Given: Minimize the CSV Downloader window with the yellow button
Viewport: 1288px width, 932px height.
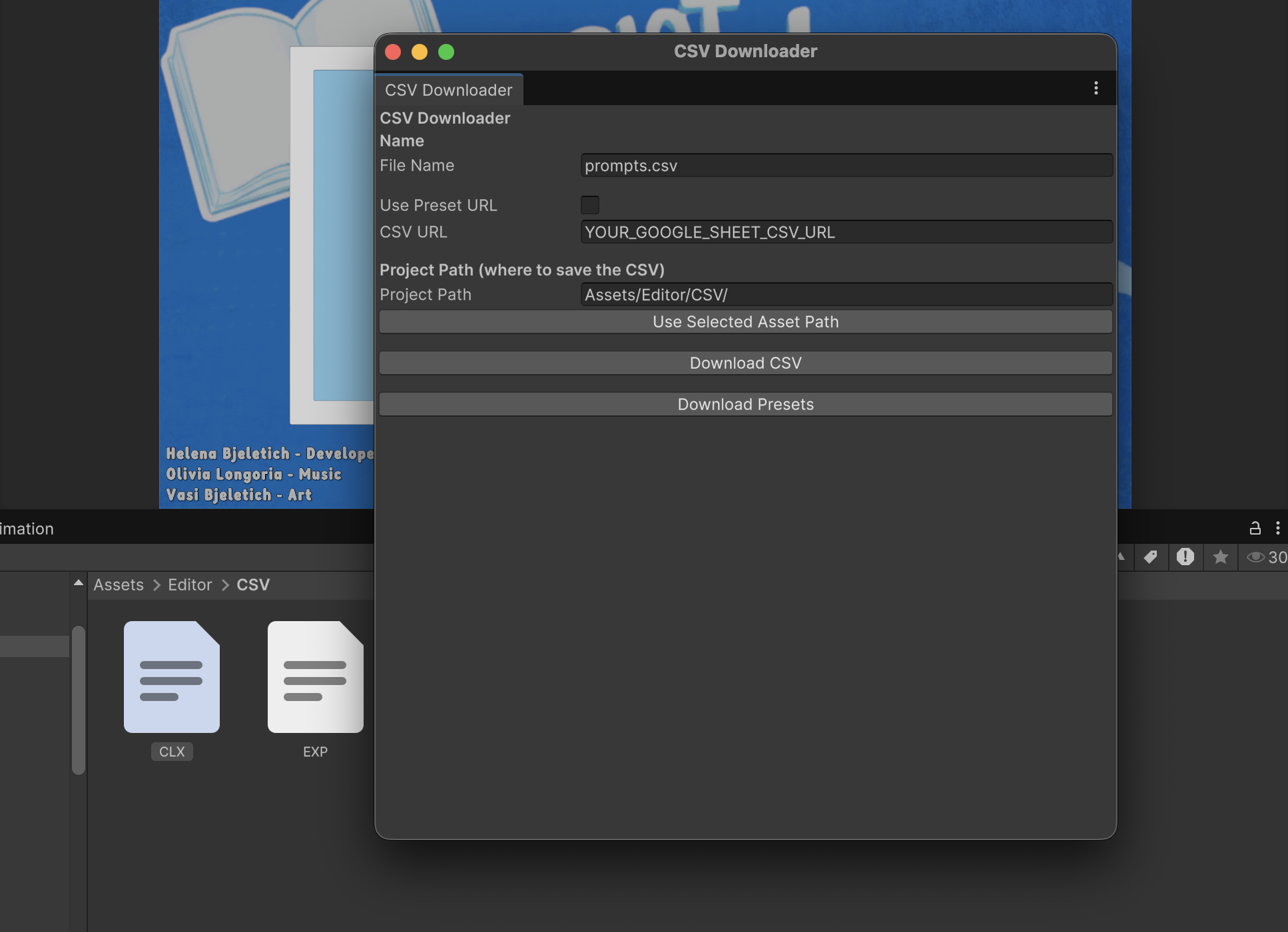Looking at the screenshot, I should tap(420, 52).
